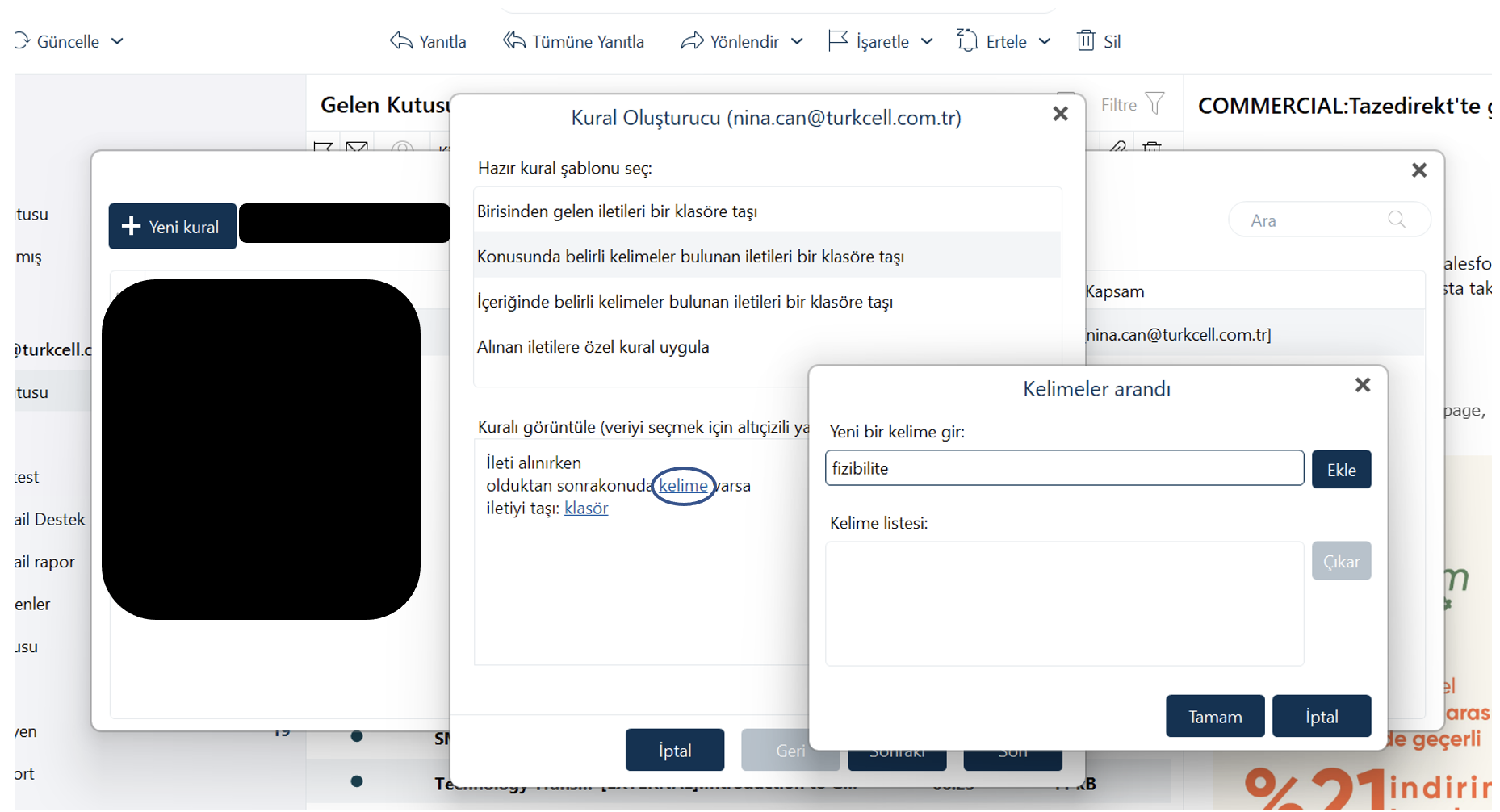Click the Gelen Kutusu heading
Viewport: 1500px width, 812px height.
(385, 105)
